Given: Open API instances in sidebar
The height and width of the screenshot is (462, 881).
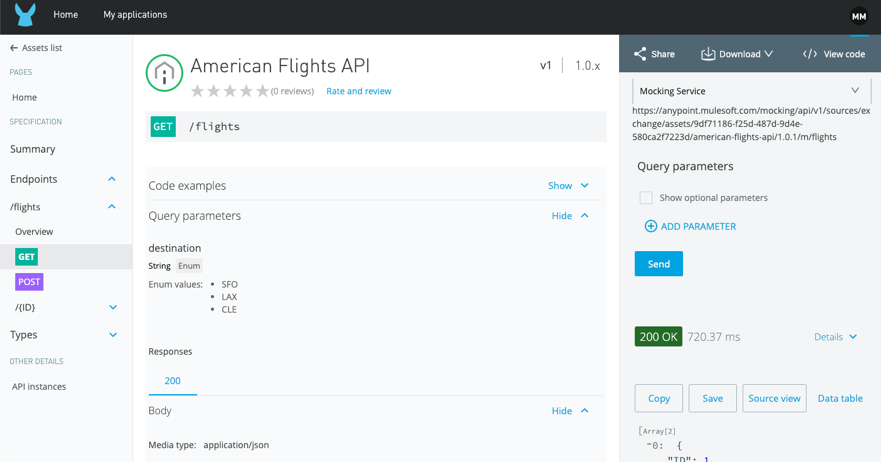Looking at the screenshot, I should tap(39, 387).
